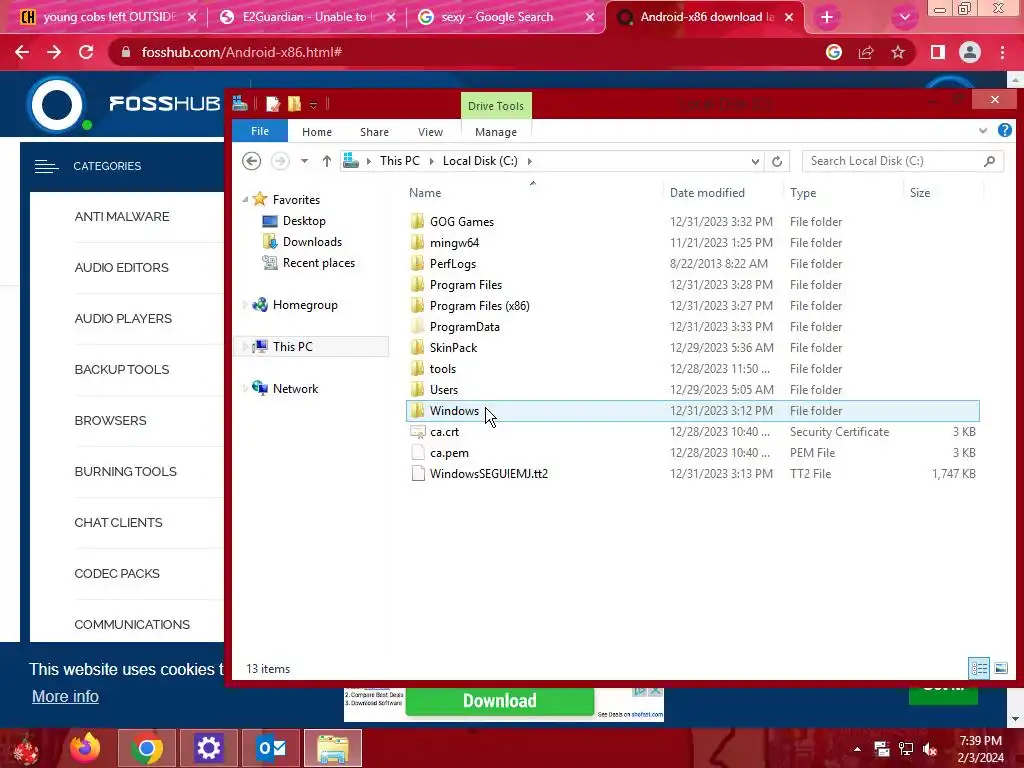Select the mingw64 folder
This screenshot has width=1024, height=768.
click(692, 242)
